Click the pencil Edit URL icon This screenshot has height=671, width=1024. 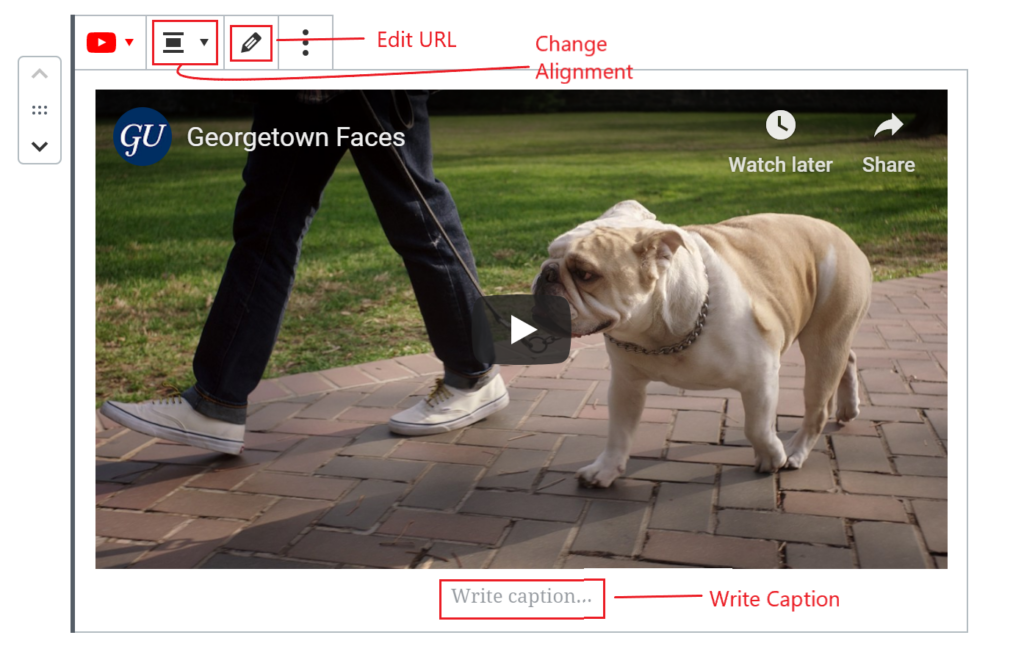pyautogui.click(x=251, y=42)
